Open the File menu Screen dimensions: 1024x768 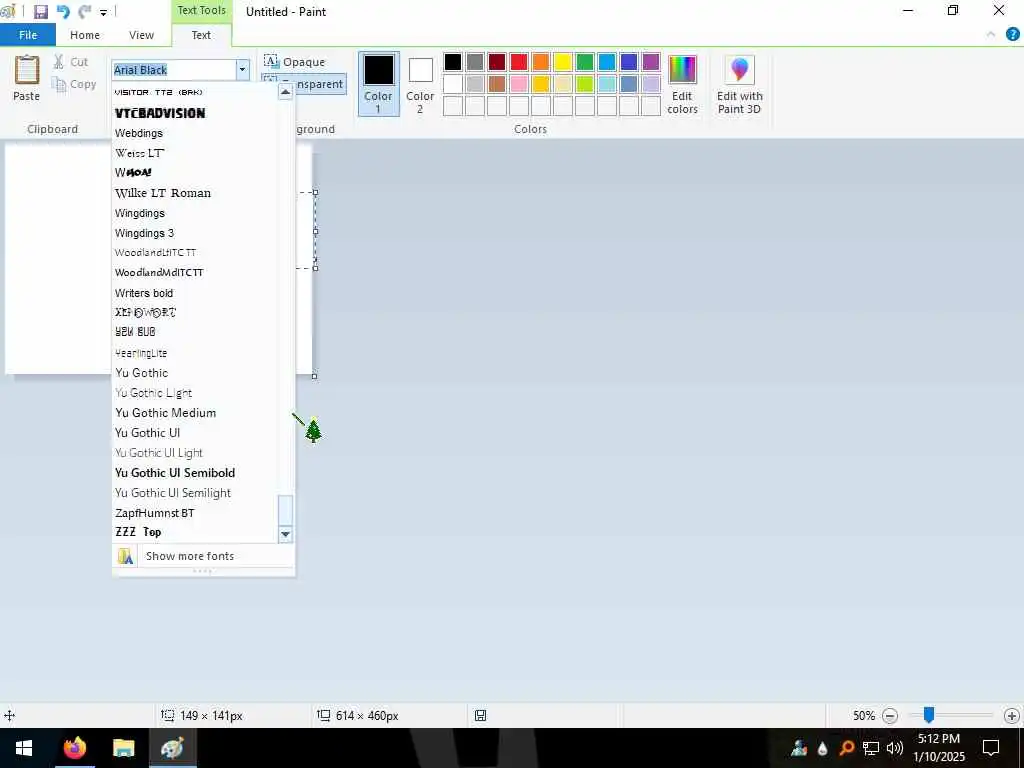coord(28,35)
